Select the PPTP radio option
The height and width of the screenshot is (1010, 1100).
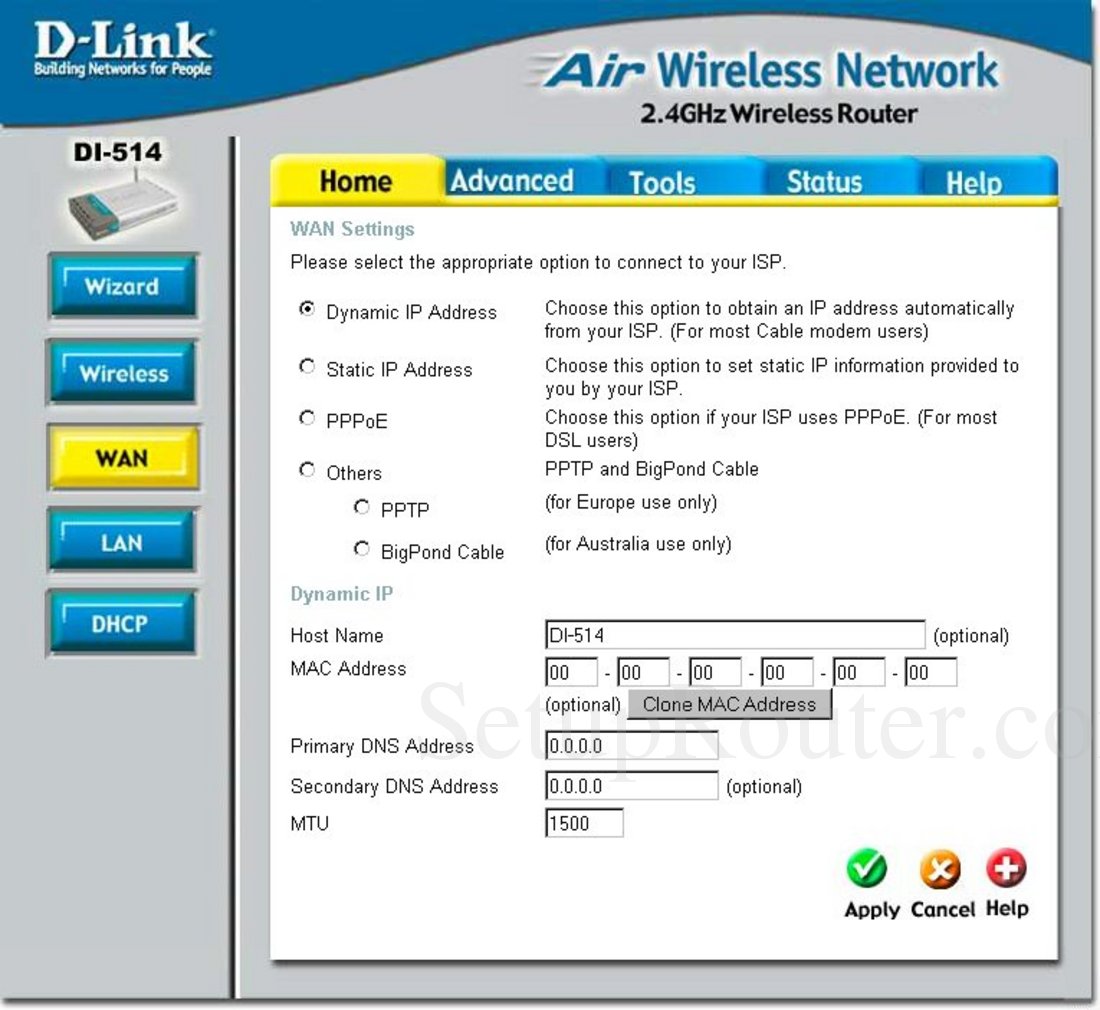pyautogui.click(x=362, y=508)
